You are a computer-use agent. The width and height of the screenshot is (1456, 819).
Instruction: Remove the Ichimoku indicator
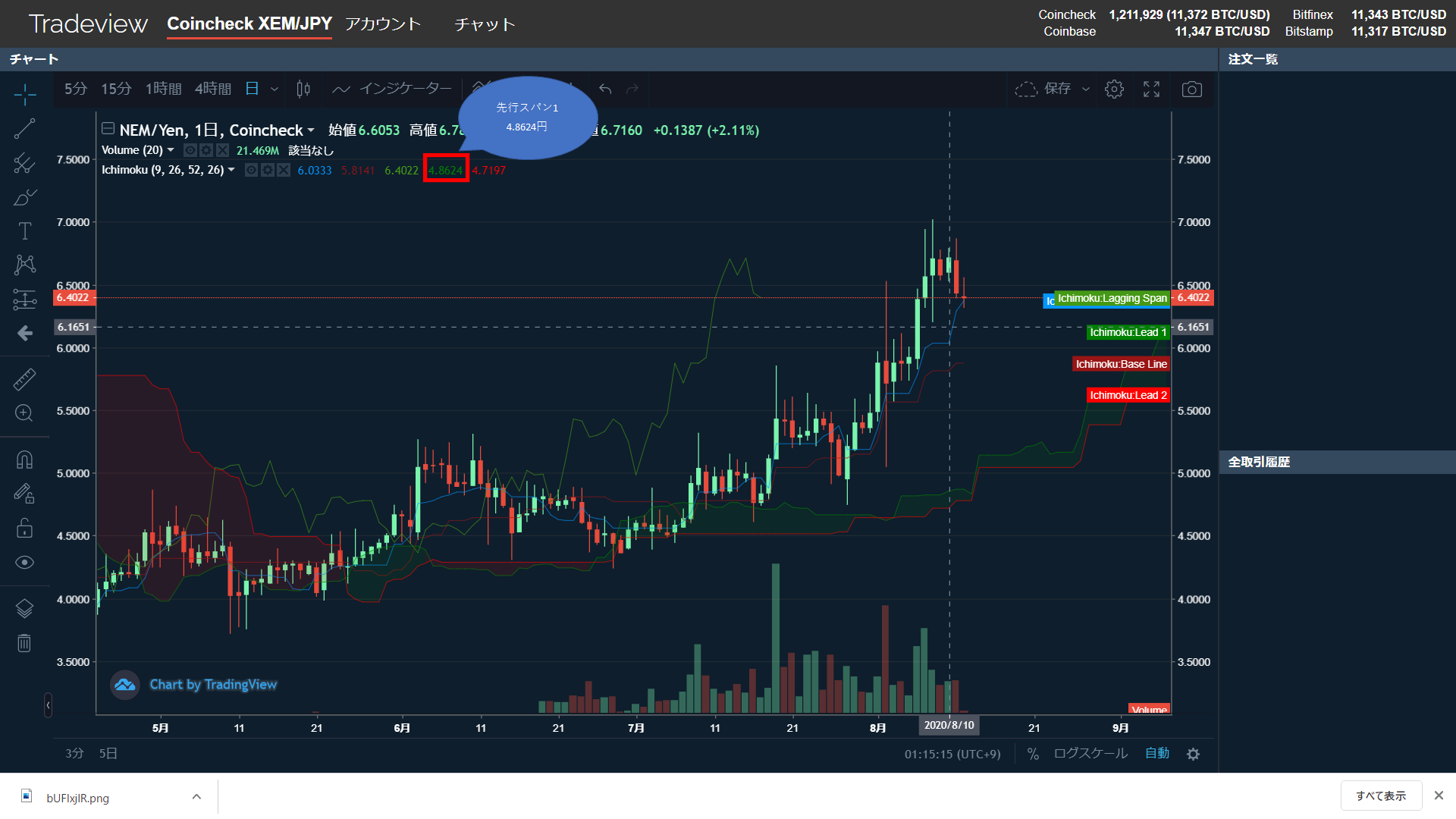click(x=284, y=170)
